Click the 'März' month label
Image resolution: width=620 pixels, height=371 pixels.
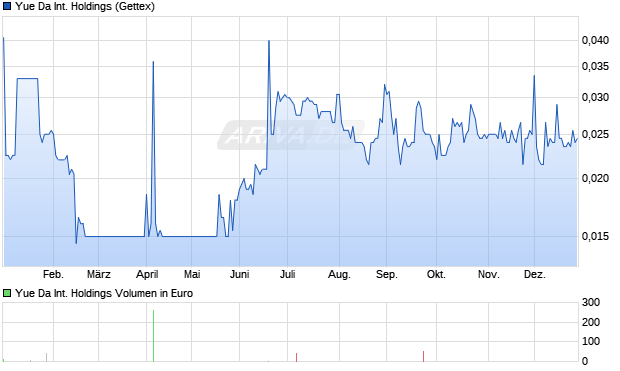point(98,274)
